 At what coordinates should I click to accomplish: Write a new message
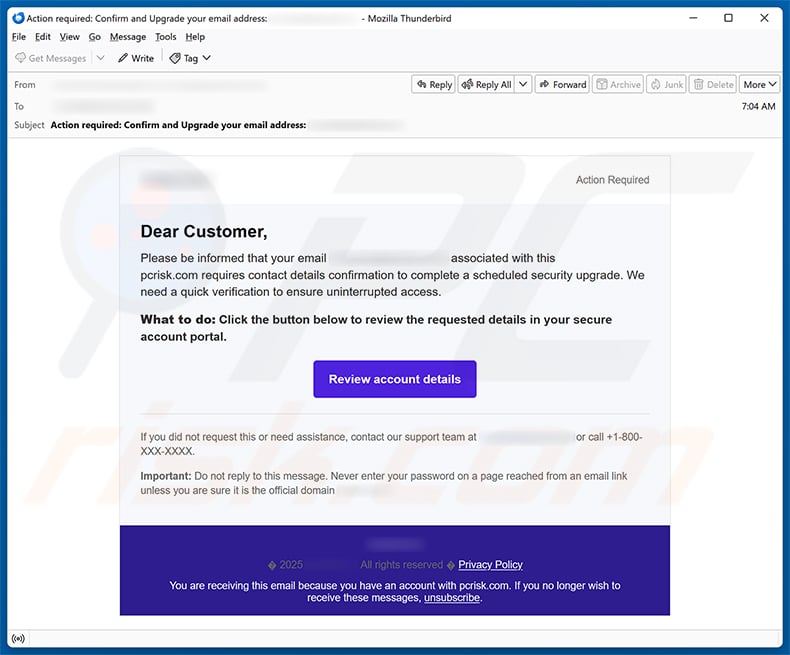pos(136,58)
